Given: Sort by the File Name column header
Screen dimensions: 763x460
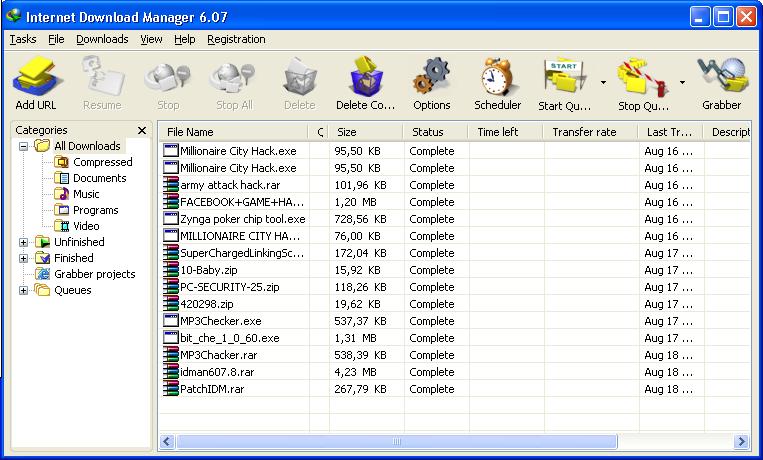Looking at the screenshot, I should tap(234, 132).
